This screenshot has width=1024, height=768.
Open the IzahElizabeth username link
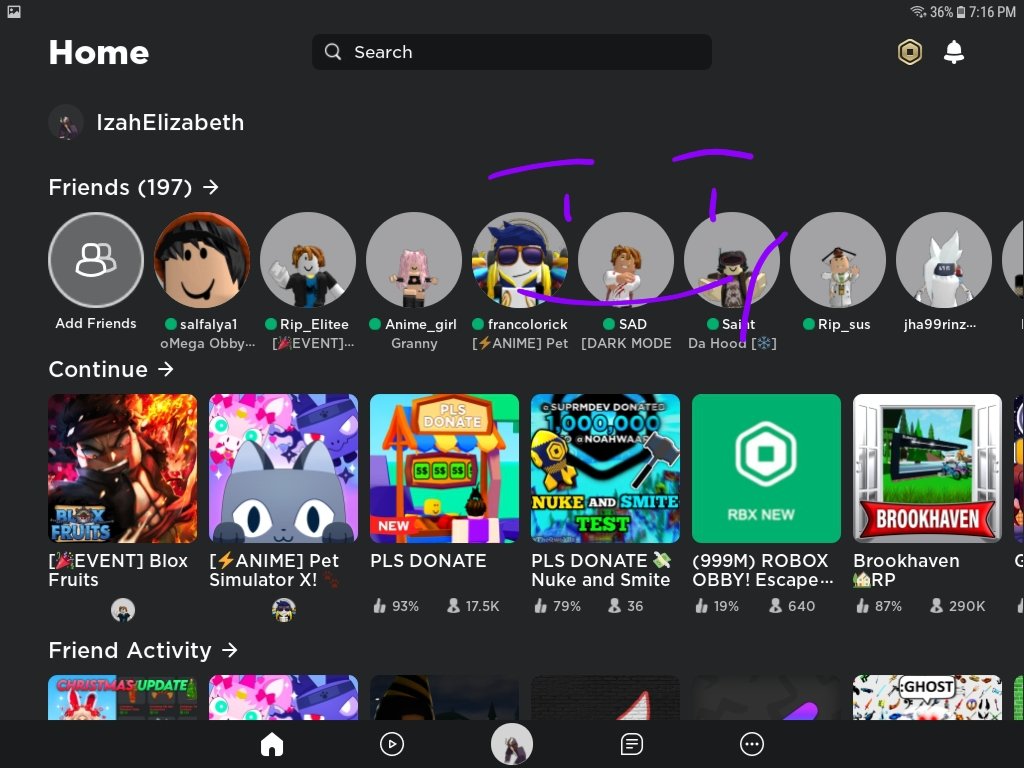tap(170, 122)
